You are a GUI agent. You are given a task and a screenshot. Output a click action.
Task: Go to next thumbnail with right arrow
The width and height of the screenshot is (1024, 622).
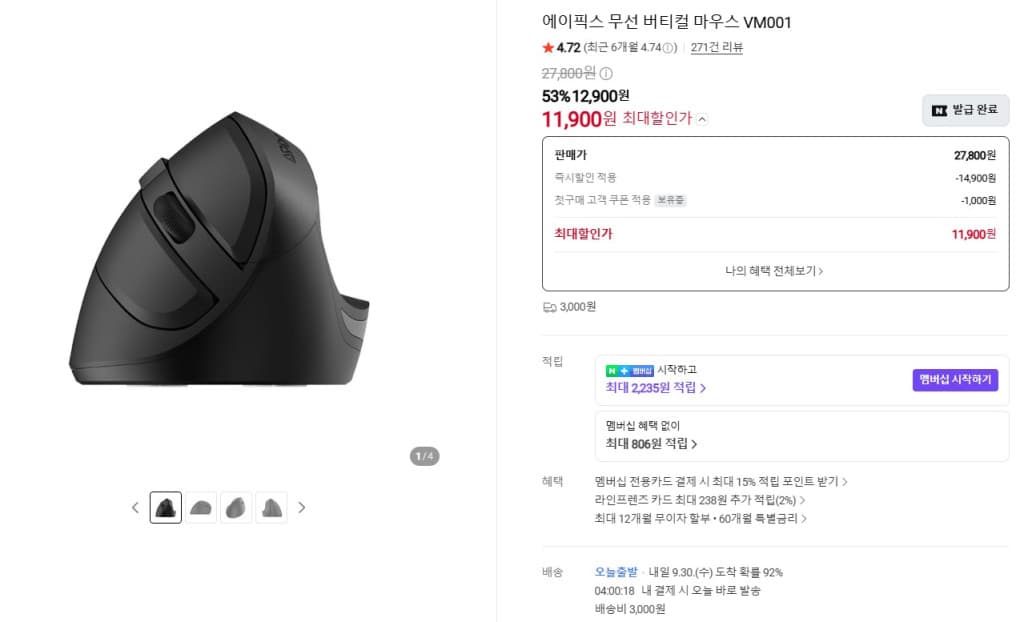[302, 508]
